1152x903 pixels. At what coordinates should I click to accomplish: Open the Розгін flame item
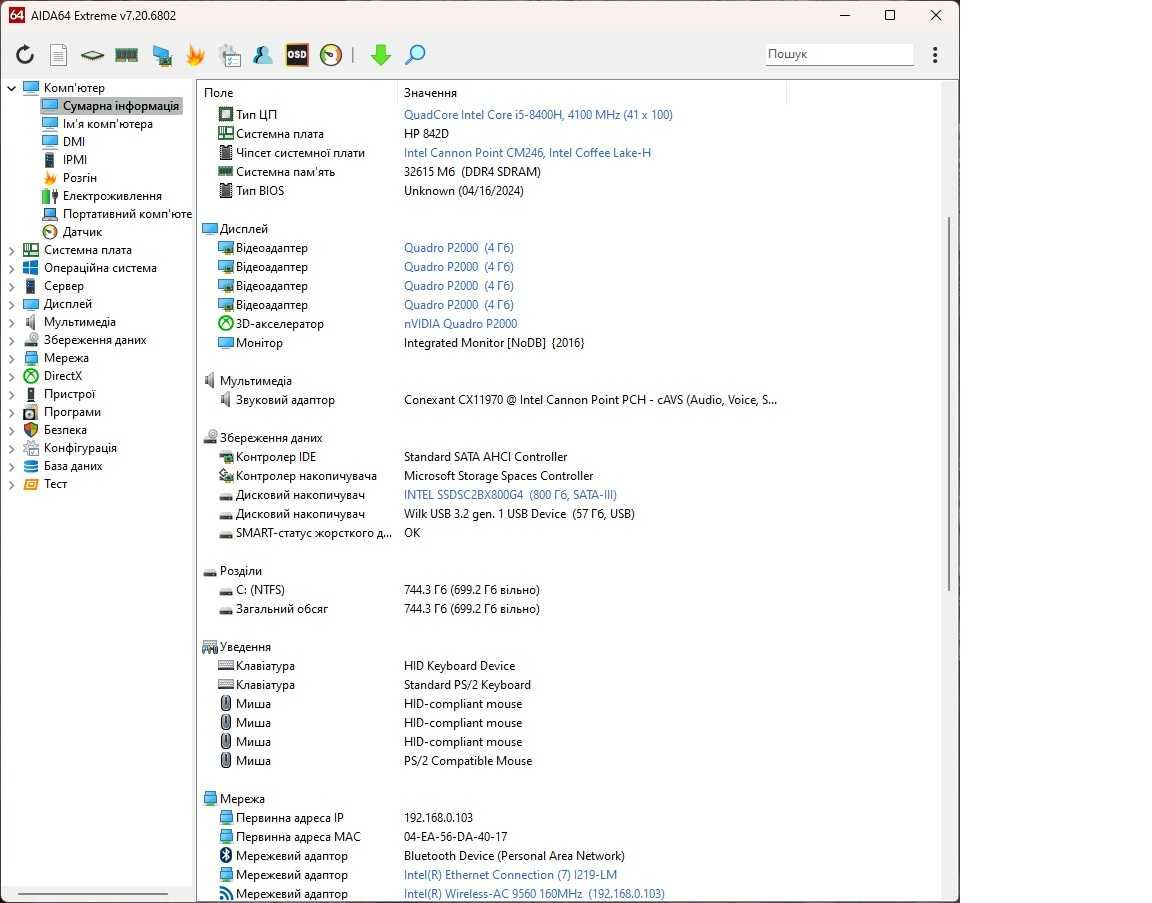[x=79, y=178]
